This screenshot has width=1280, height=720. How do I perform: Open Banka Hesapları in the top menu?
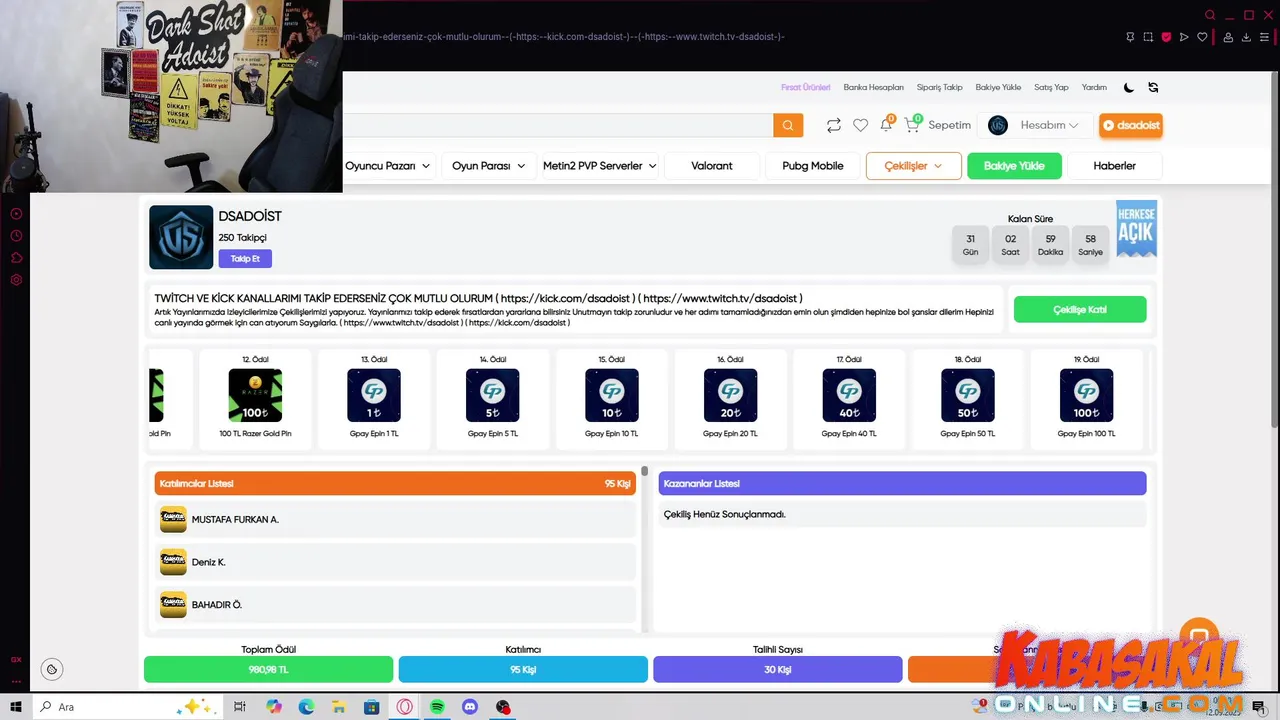tap(873, 87)
